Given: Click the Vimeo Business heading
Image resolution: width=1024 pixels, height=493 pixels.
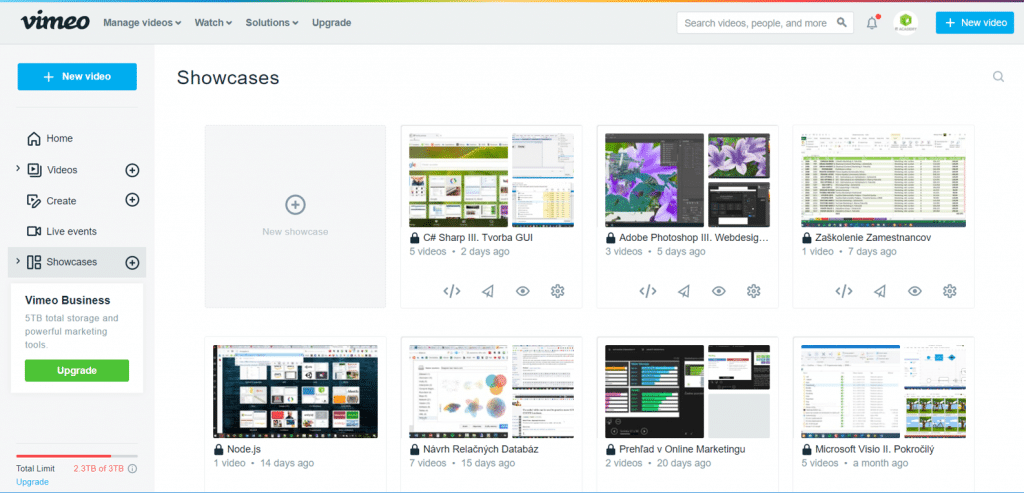Looking at the screenshot, I should tap(68, 300).
